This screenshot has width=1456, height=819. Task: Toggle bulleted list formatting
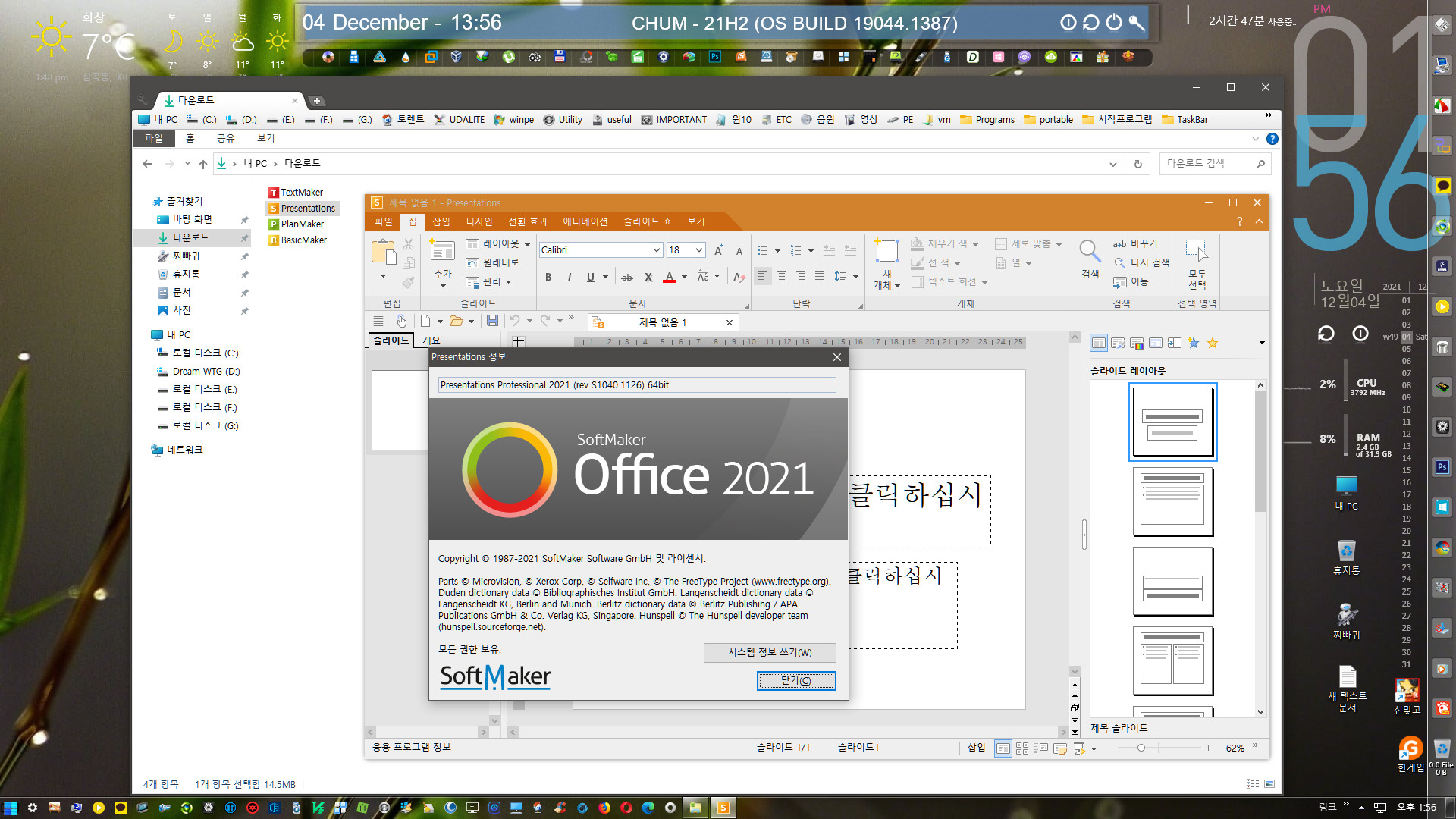click(763, 250)
